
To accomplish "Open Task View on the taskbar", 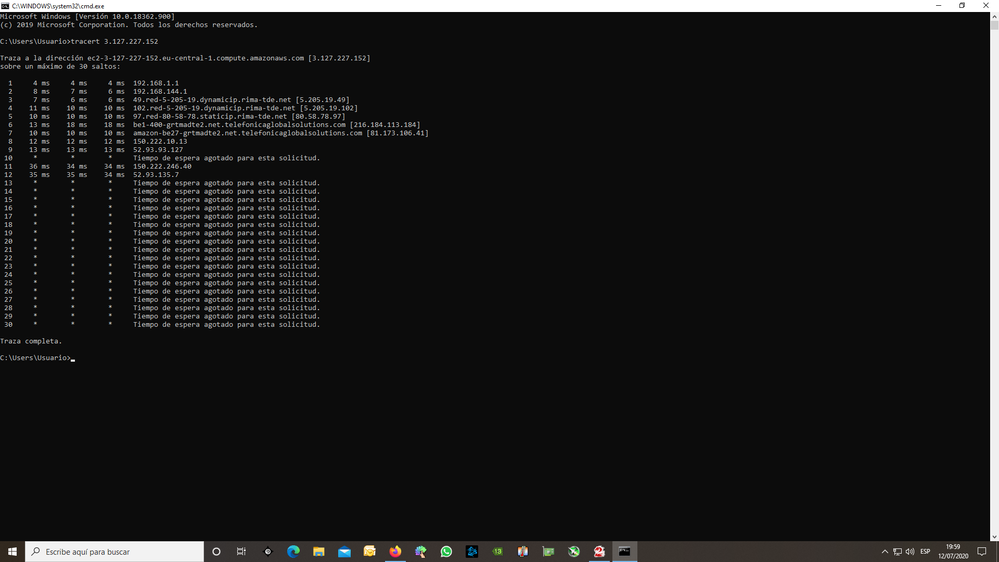I will (241, 551).
